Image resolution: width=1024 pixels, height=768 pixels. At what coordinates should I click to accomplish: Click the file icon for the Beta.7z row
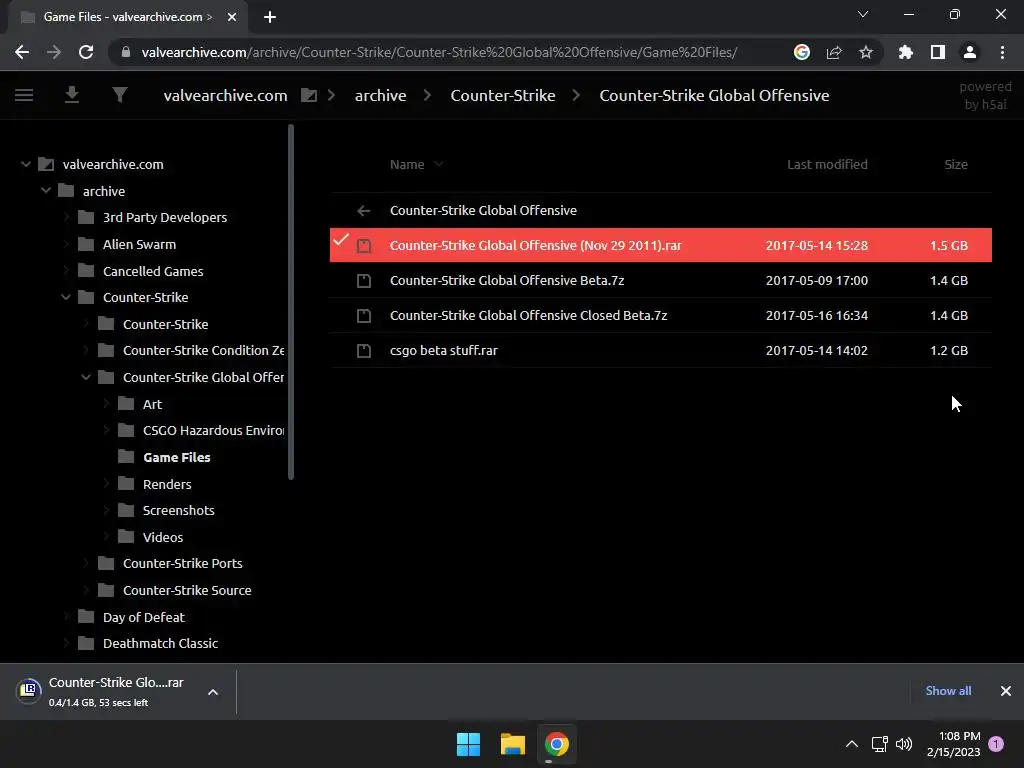pyautogui.click(x=364, y=281)
